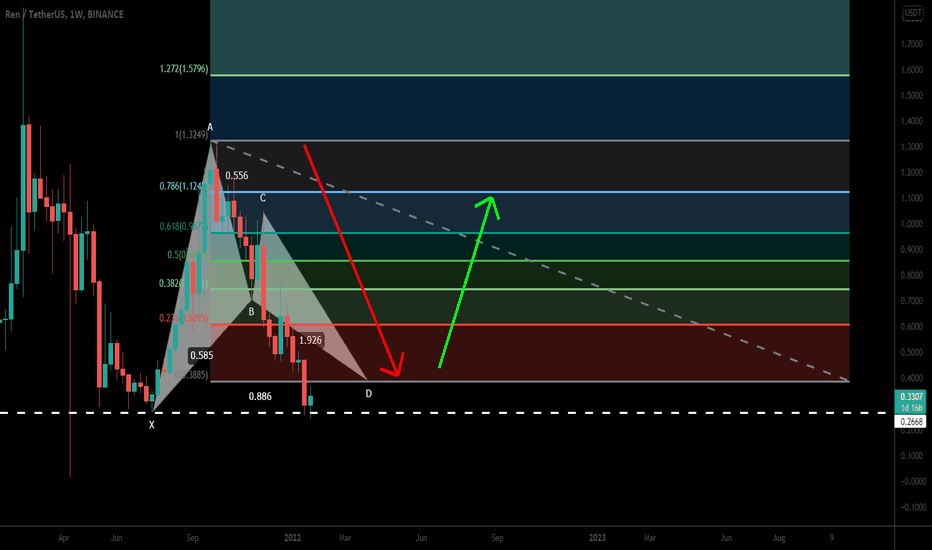Click the 2023 label on time axis

pos(597,538)
